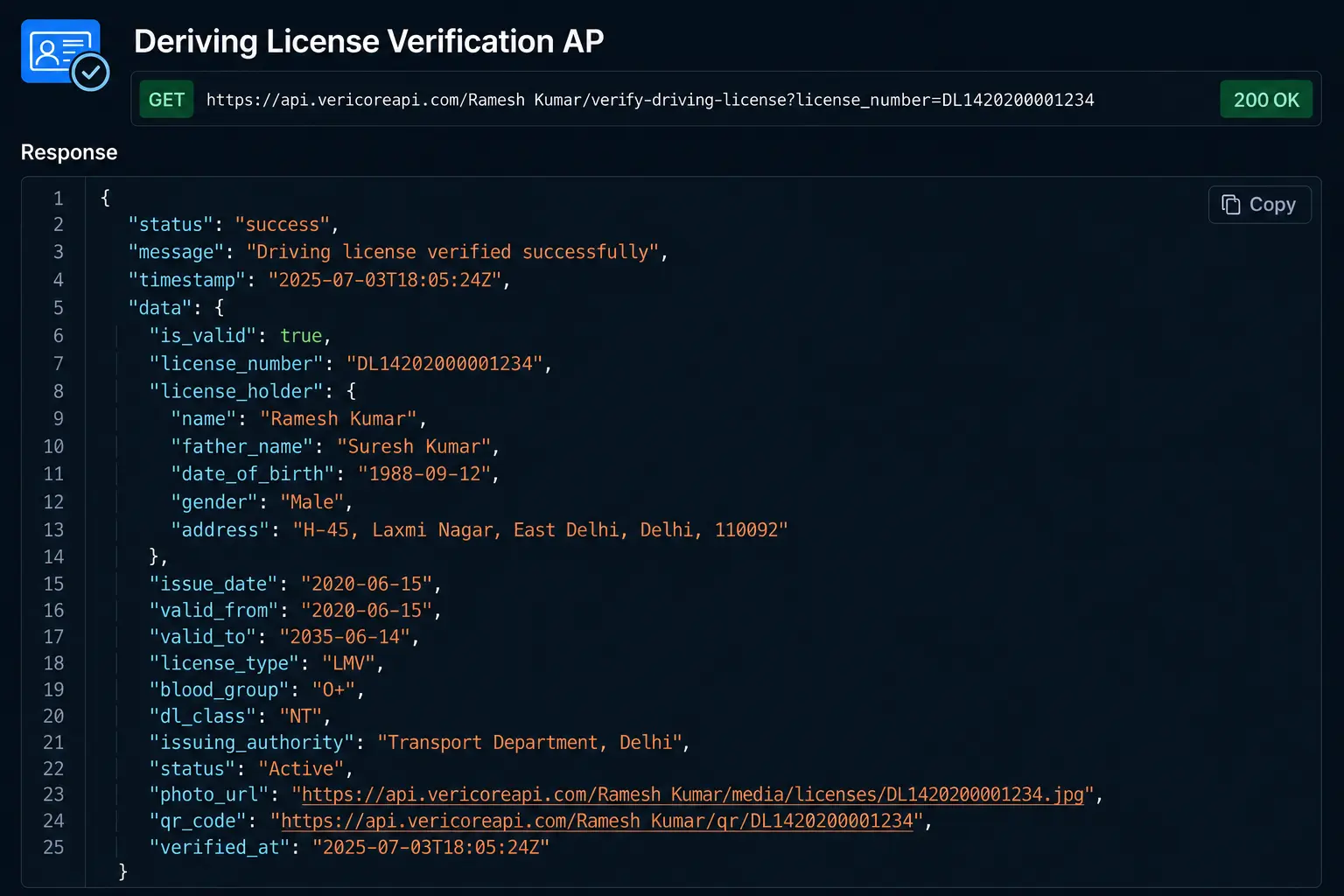The height and width of the screenshot is (896, 1344).
Task: Click the "Driving license verified successfully" message
Action: point(452,252)
